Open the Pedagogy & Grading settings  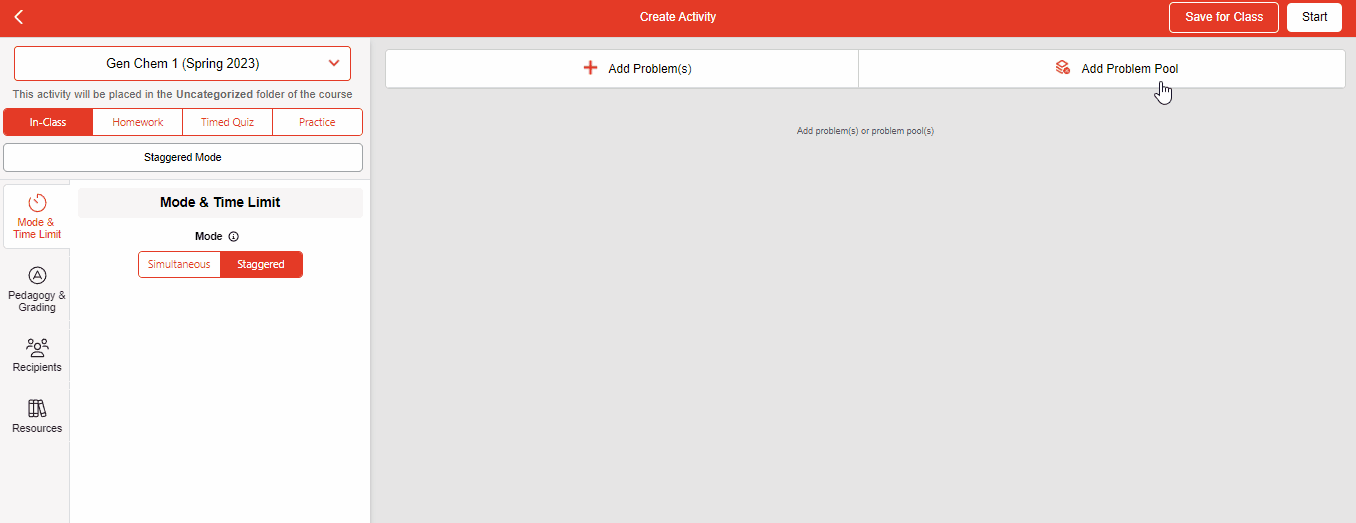tap(37, 288)
